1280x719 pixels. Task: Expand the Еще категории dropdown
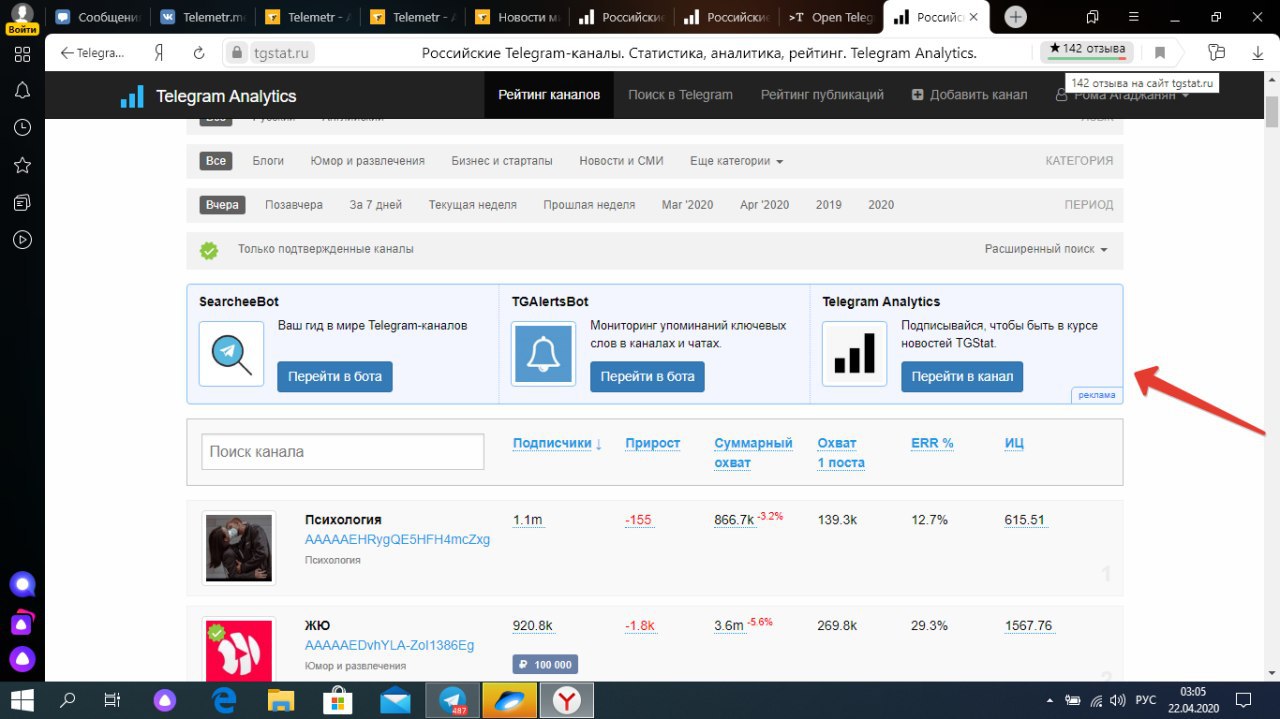[736, 160]
